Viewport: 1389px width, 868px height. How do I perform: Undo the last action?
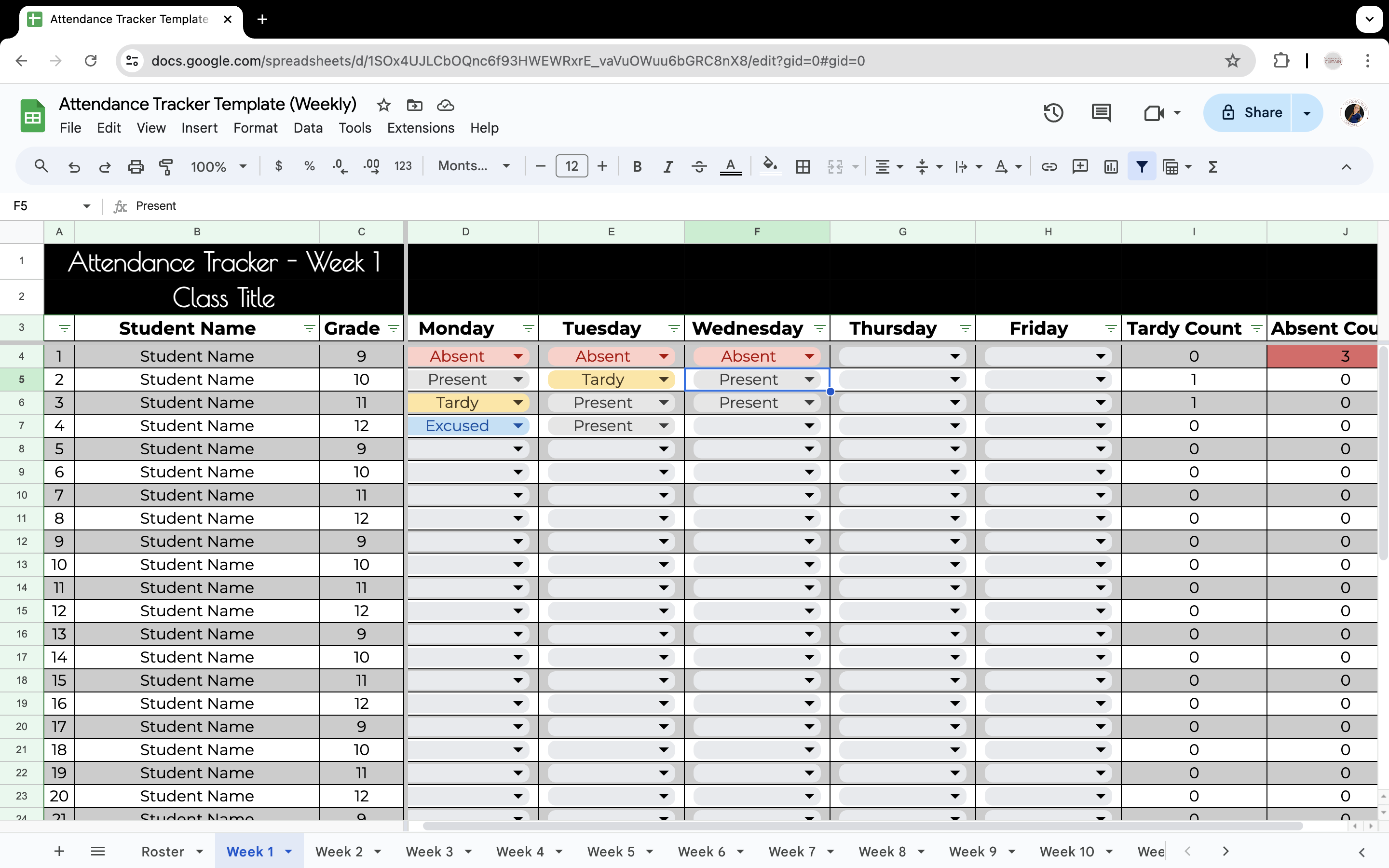click(74, 166)
